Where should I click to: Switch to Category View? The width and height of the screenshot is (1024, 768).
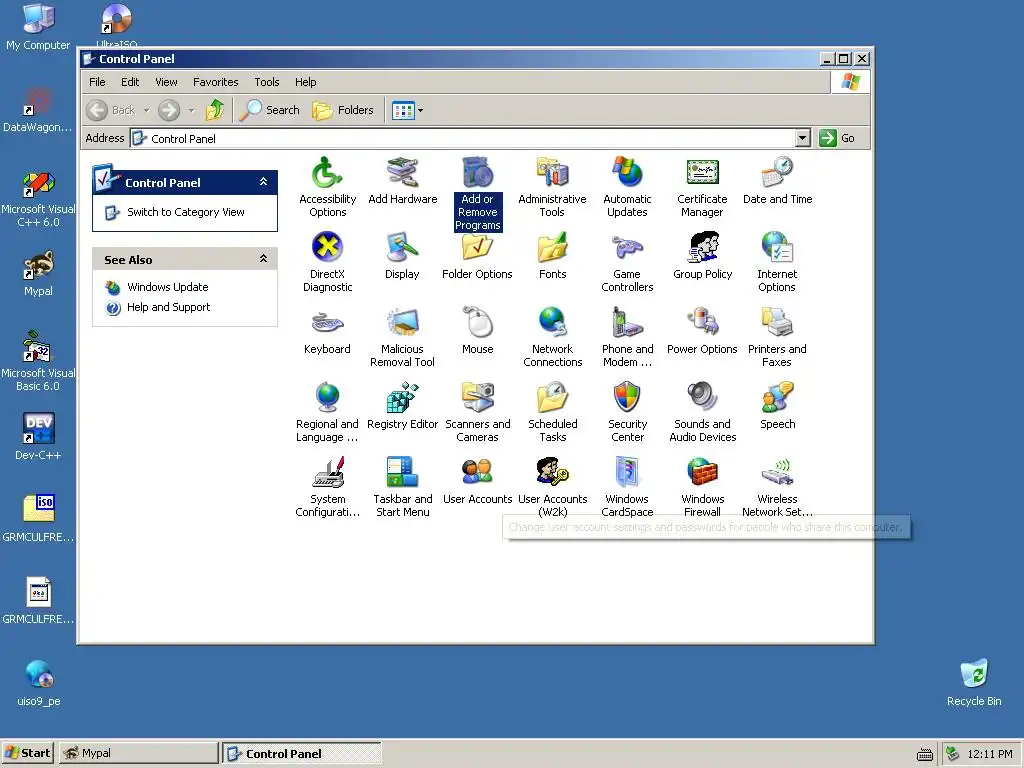185,212
